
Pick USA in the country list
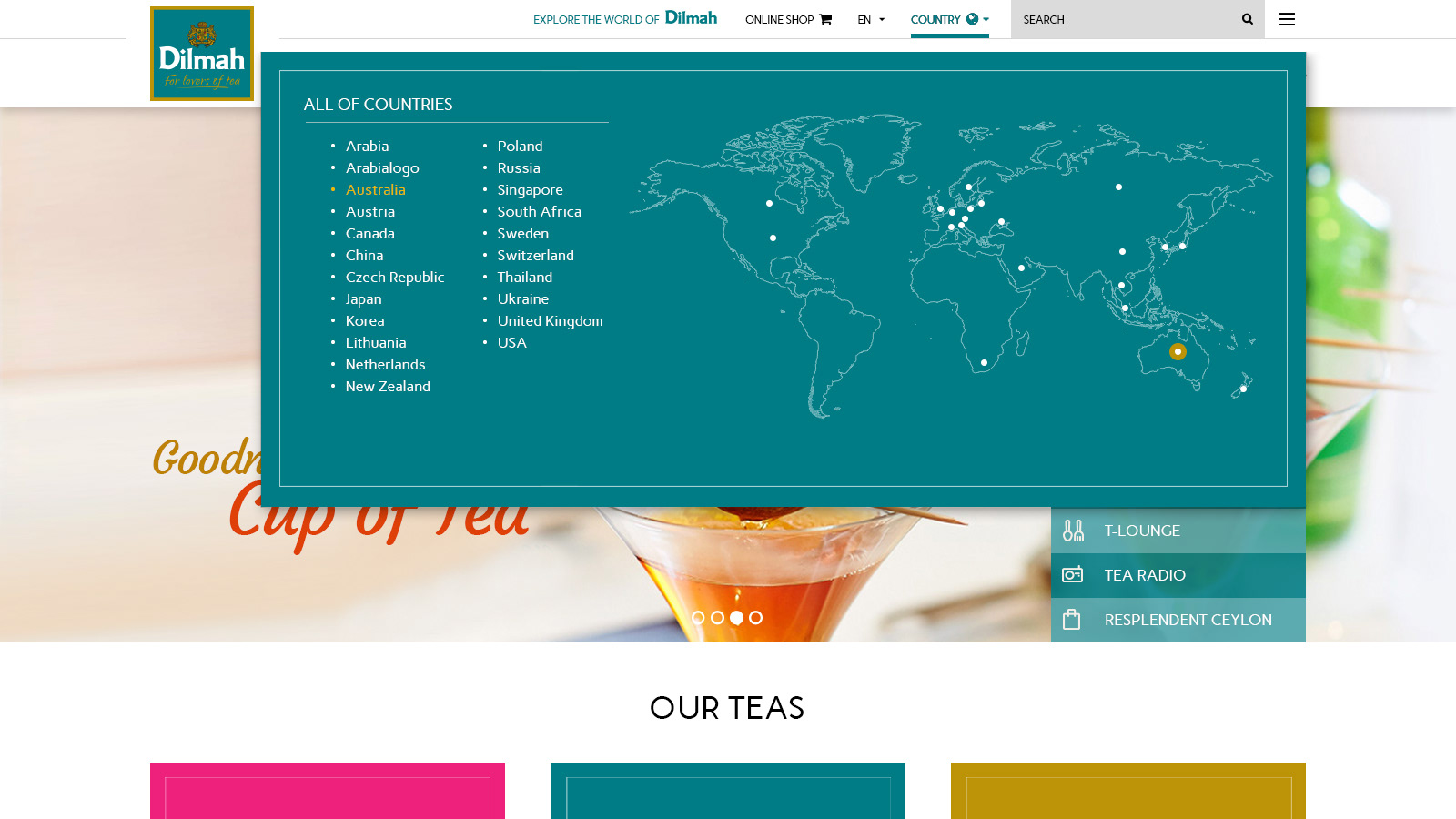512,342
